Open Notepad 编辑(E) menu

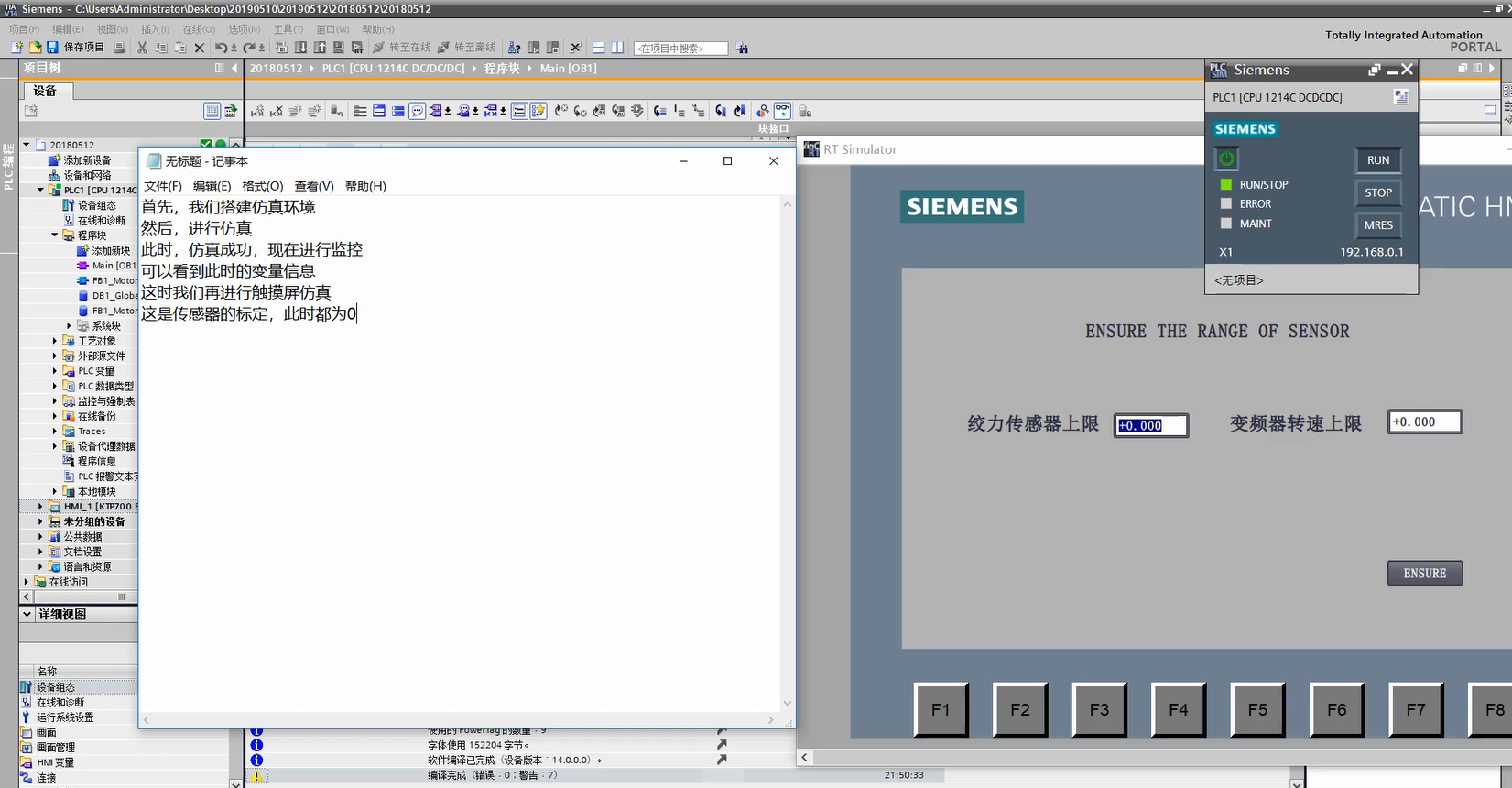[212, 185]
